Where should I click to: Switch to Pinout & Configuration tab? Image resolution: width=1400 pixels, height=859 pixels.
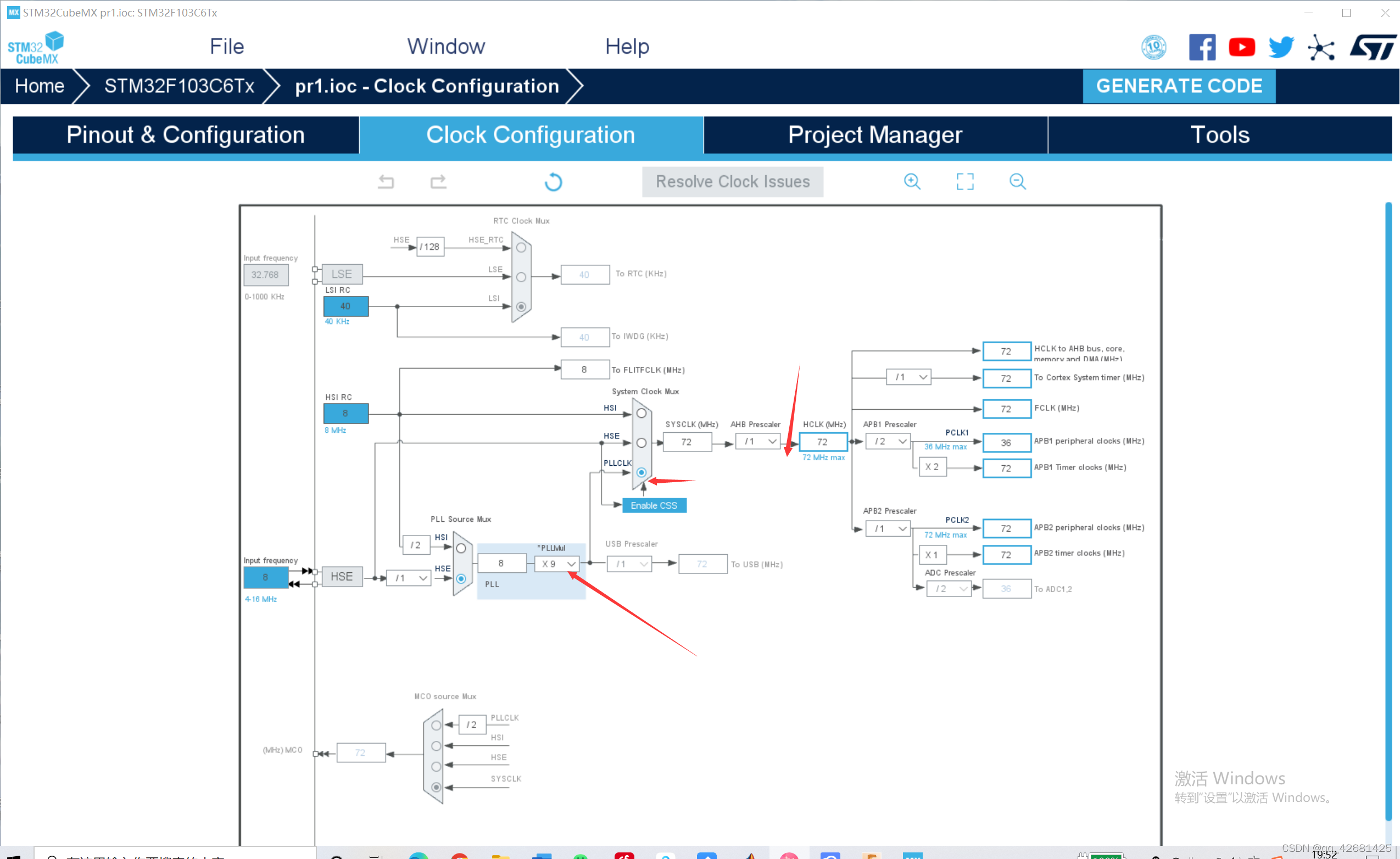click(x=185, y=135)
